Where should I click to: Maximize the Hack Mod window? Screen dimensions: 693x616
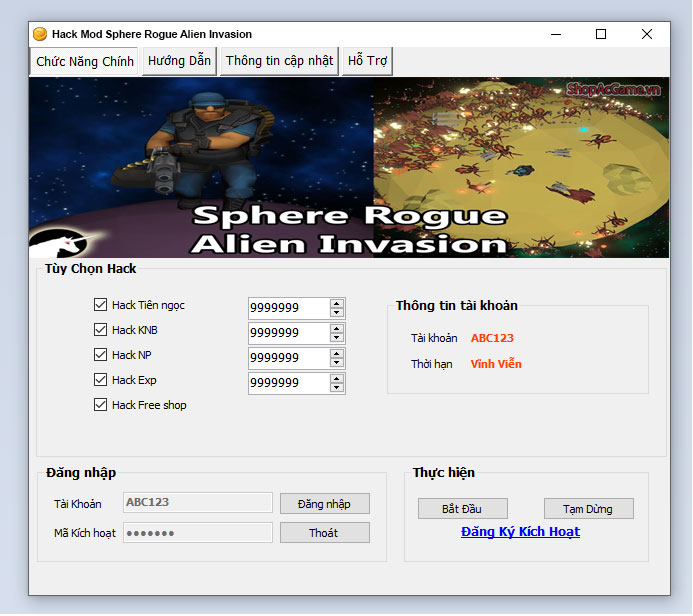601,34
